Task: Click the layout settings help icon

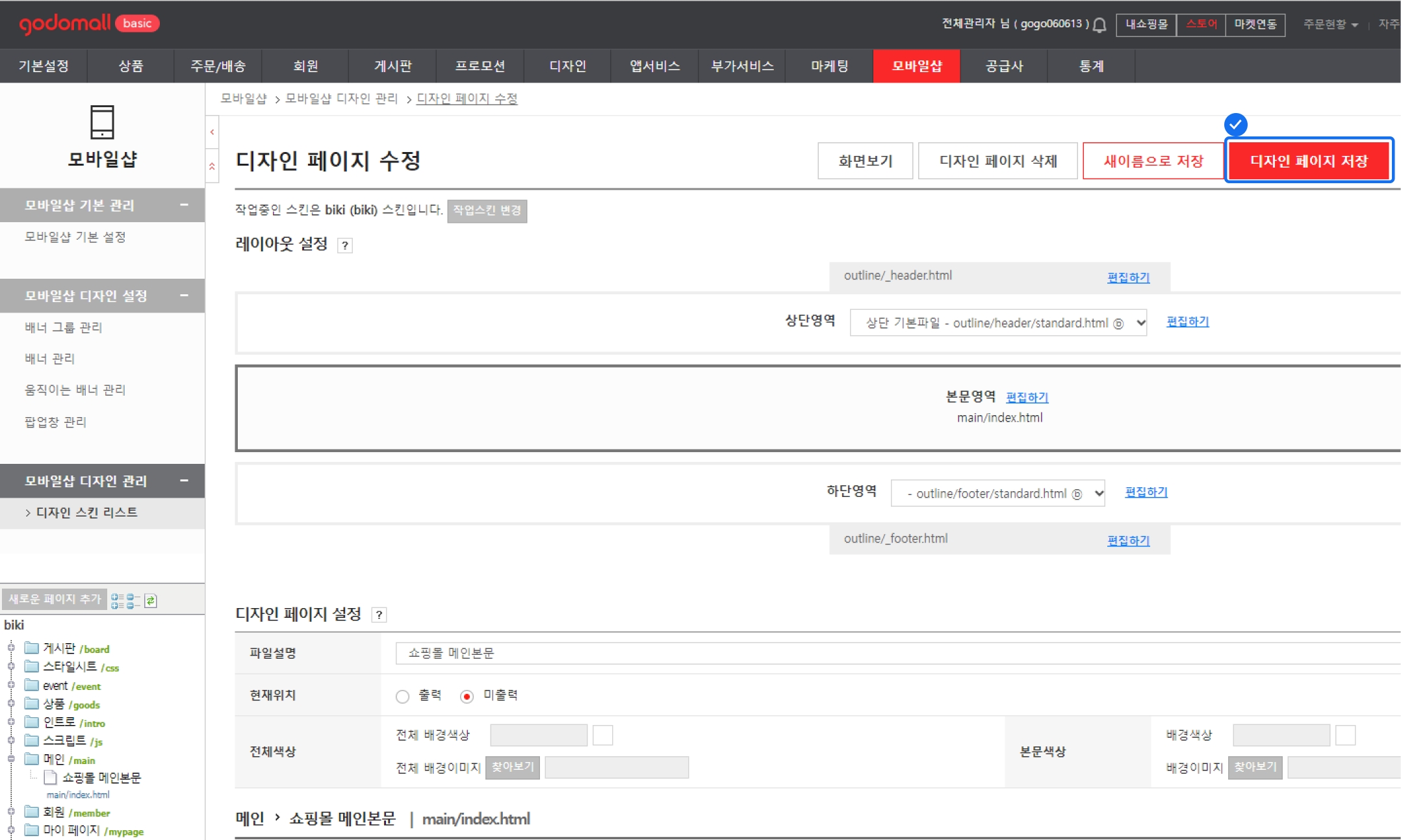Action: [345, 246]
